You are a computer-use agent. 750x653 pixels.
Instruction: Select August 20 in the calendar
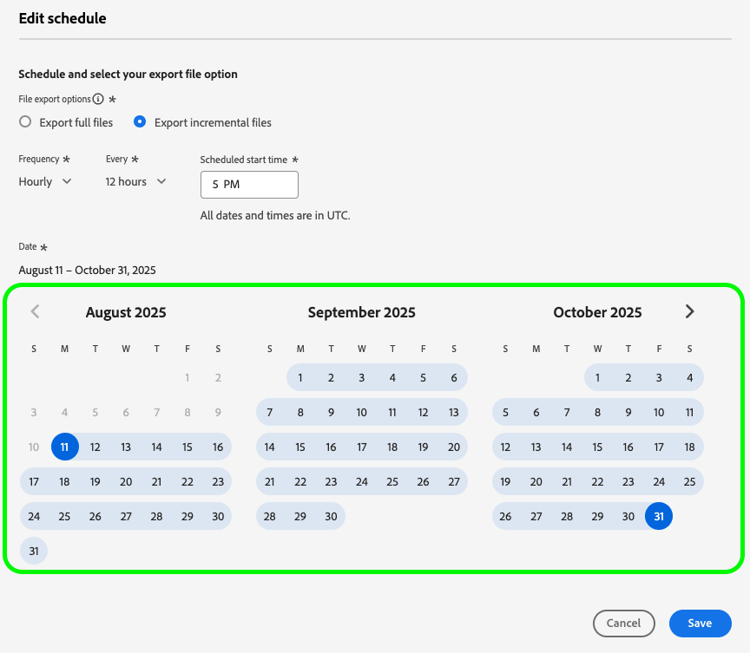point(126,481)
